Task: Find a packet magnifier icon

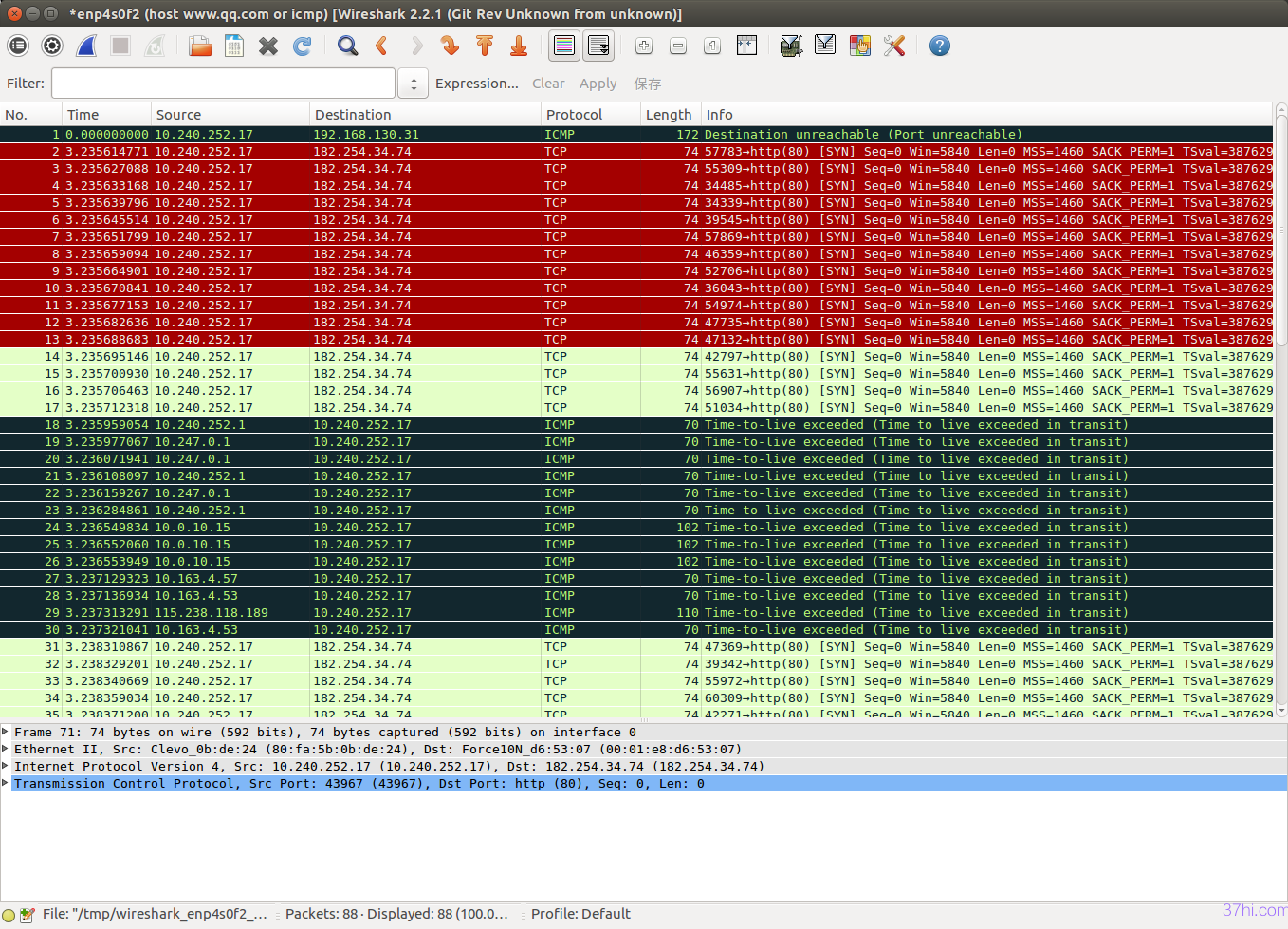Action: [348, 46]
